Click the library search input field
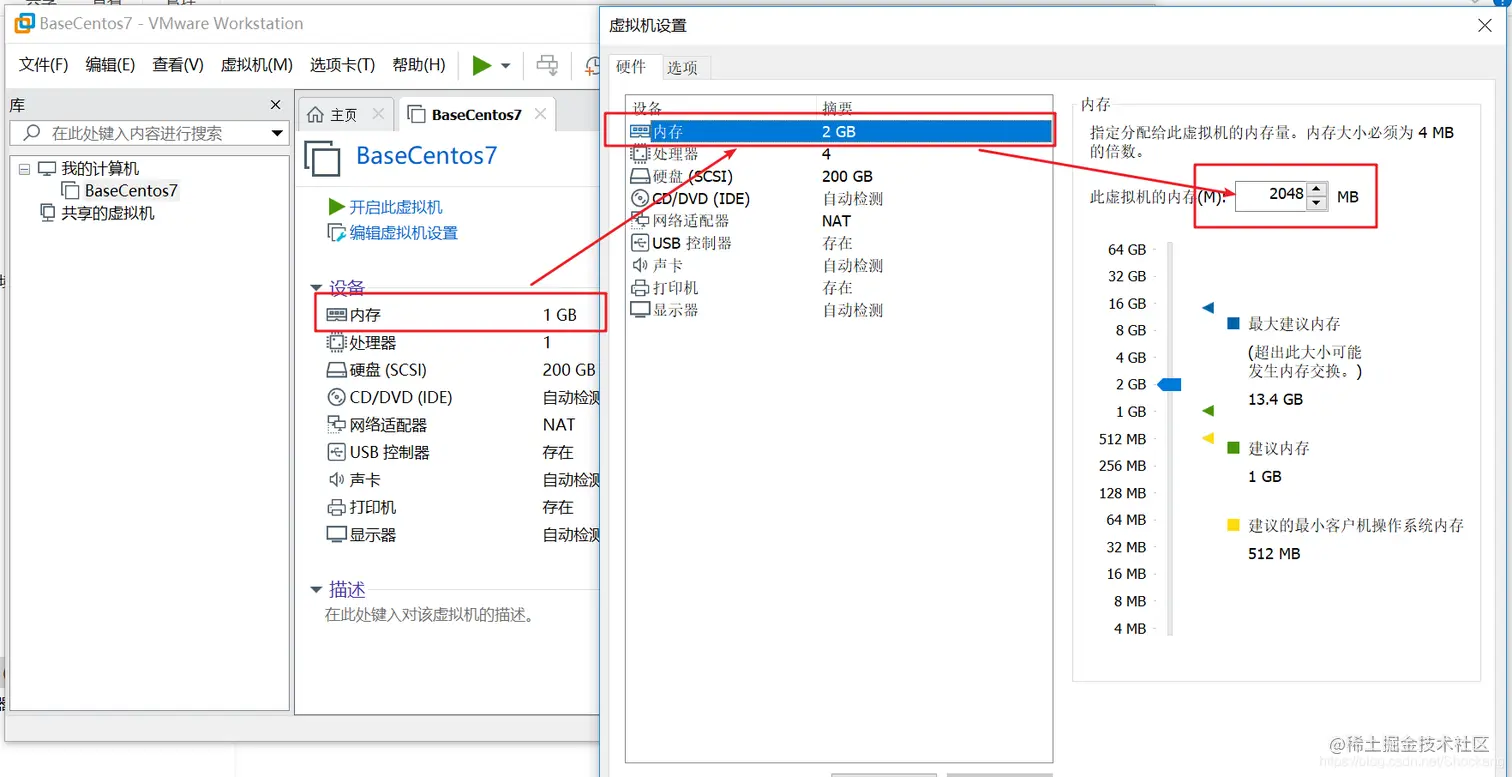1512x777 pixels. point(148,133)
